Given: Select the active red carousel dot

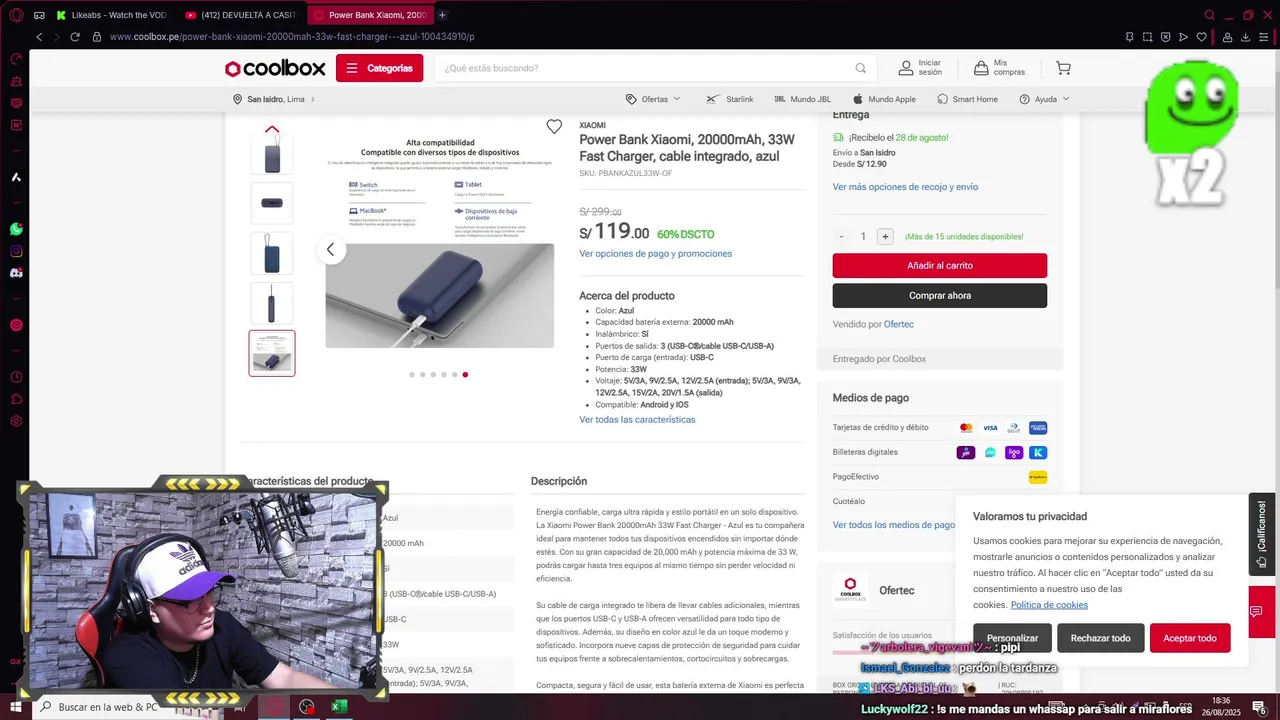Looking at the screenshot, I should 465,375.
